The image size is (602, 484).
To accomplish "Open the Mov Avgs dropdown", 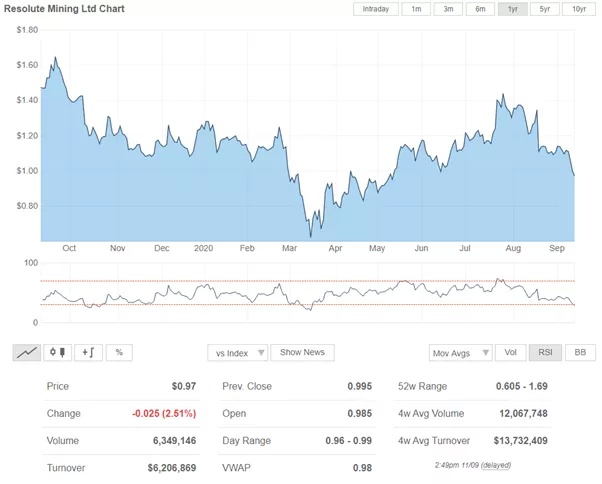I will 460,353.
